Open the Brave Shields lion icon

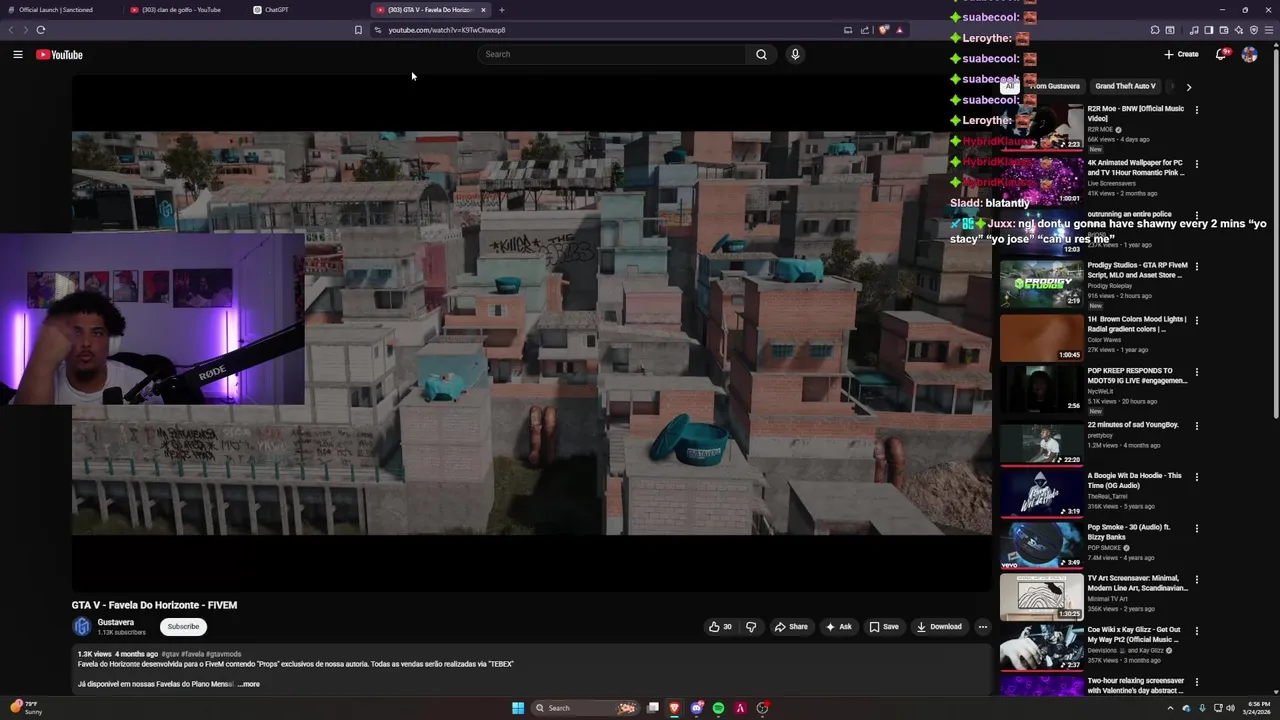(x=883, y=30)
